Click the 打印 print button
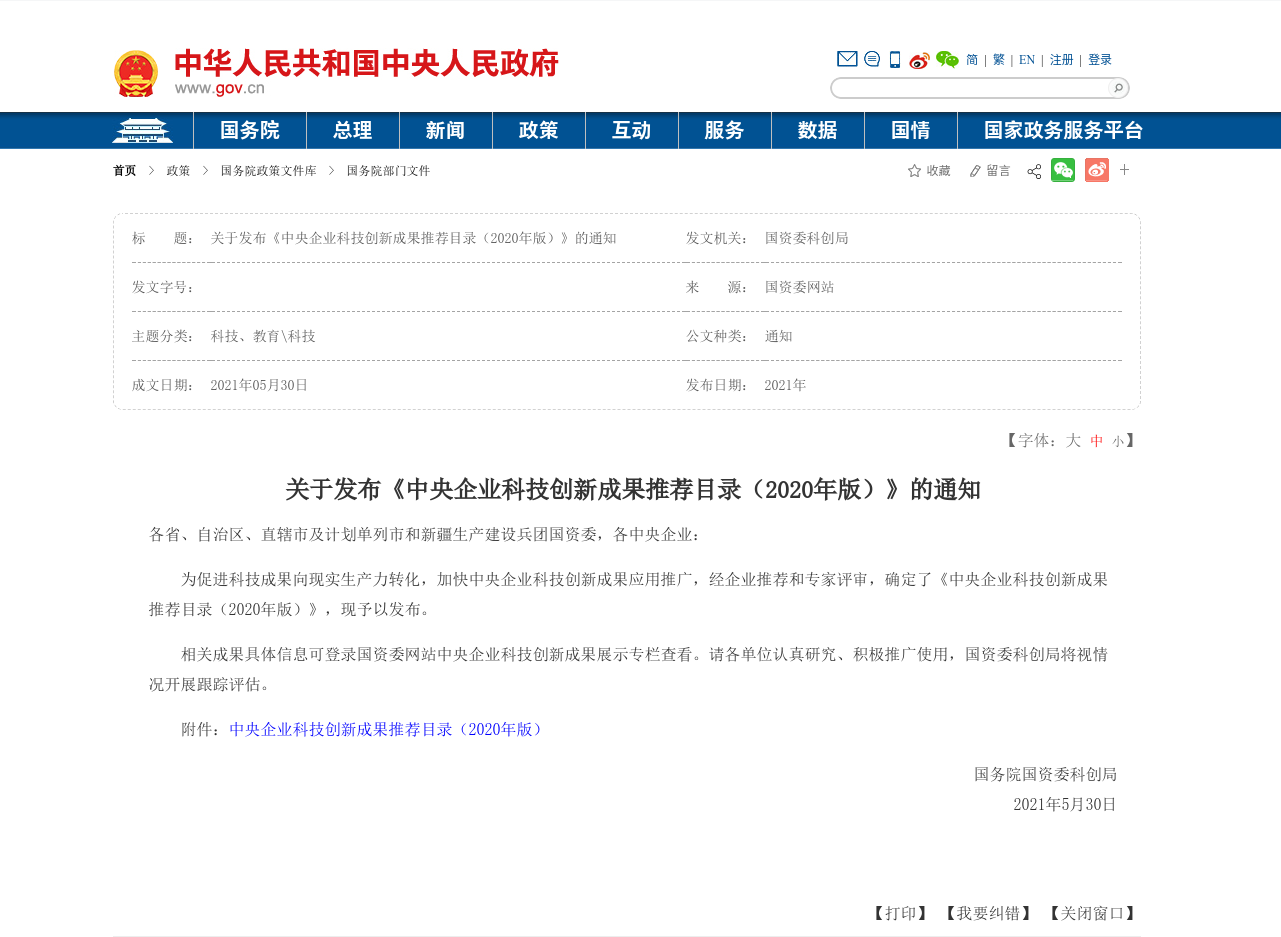This screenshot has width=1281, height=937. tap(899, 912)
